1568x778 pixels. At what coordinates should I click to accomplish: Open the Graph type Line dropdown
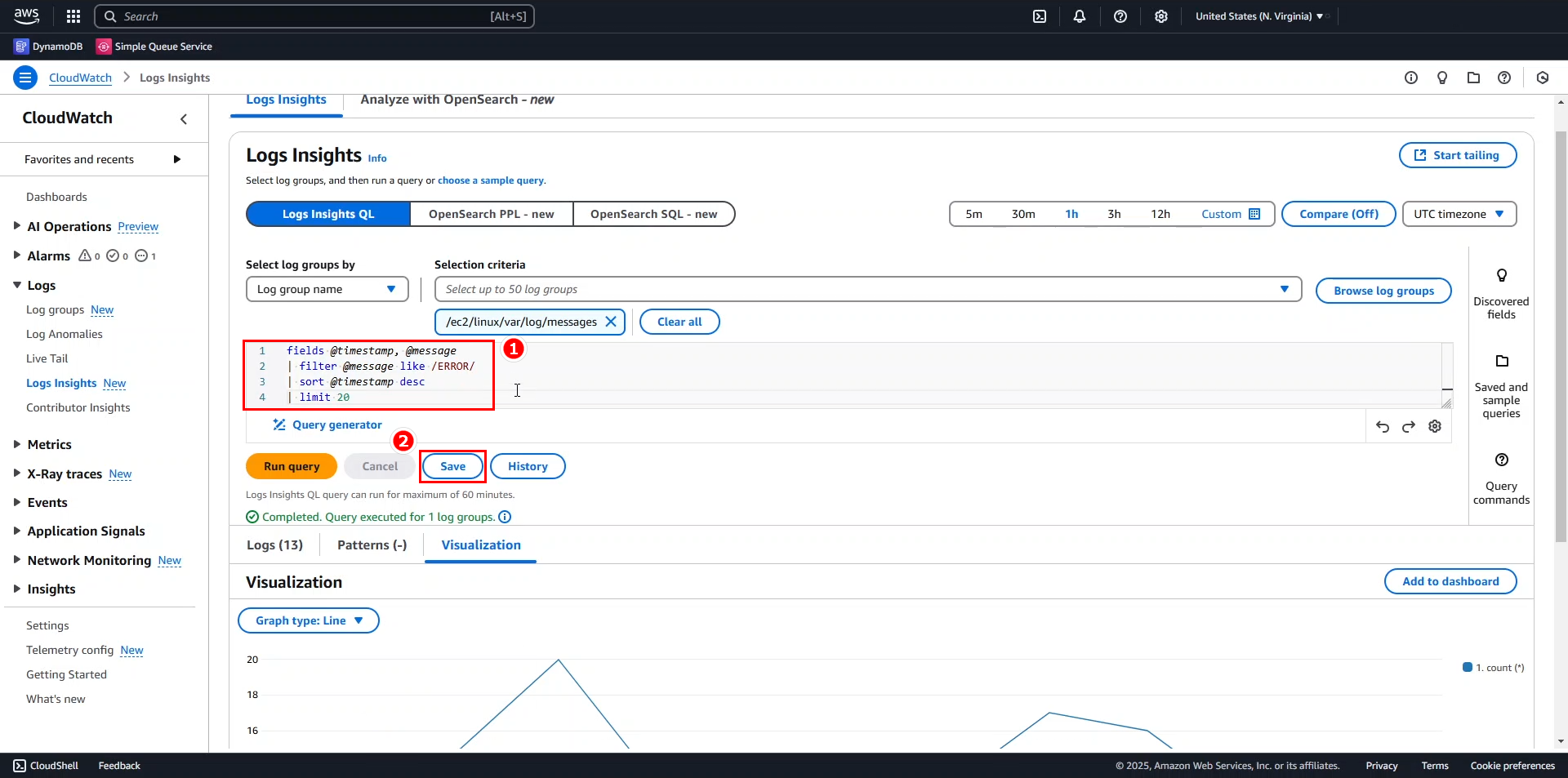pyautogui.click(x=308, y=620)
